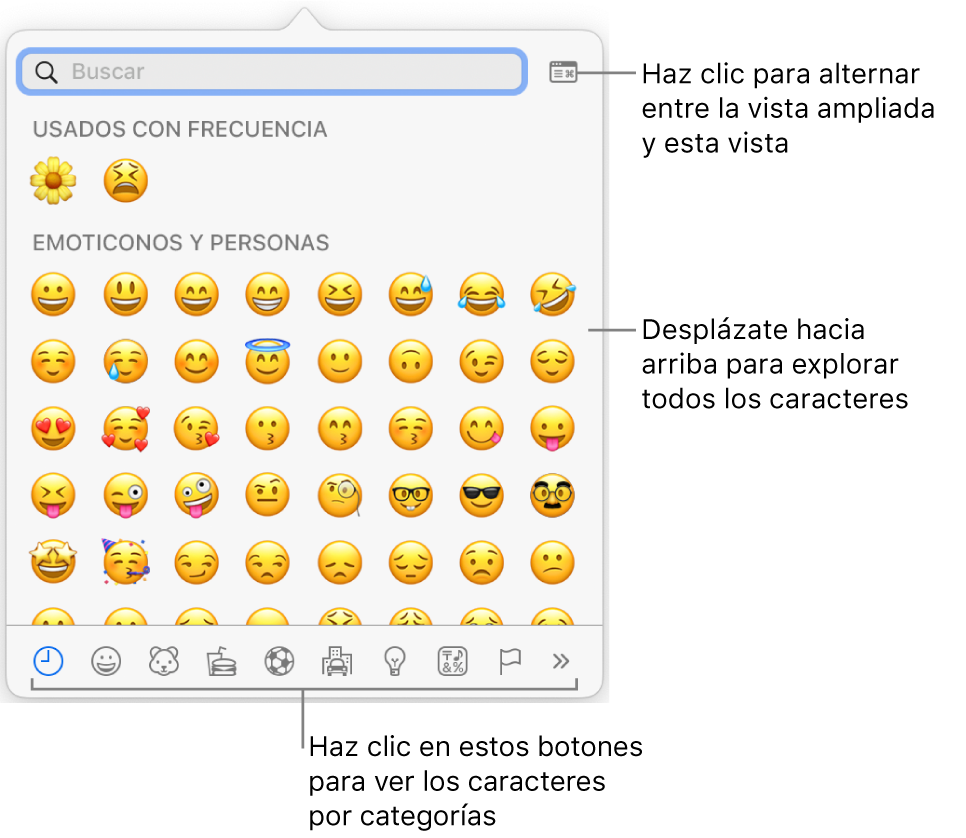Select the grinning squinting face emoji
The height and width of the screenshot is (838, 966).
[340, 294]
